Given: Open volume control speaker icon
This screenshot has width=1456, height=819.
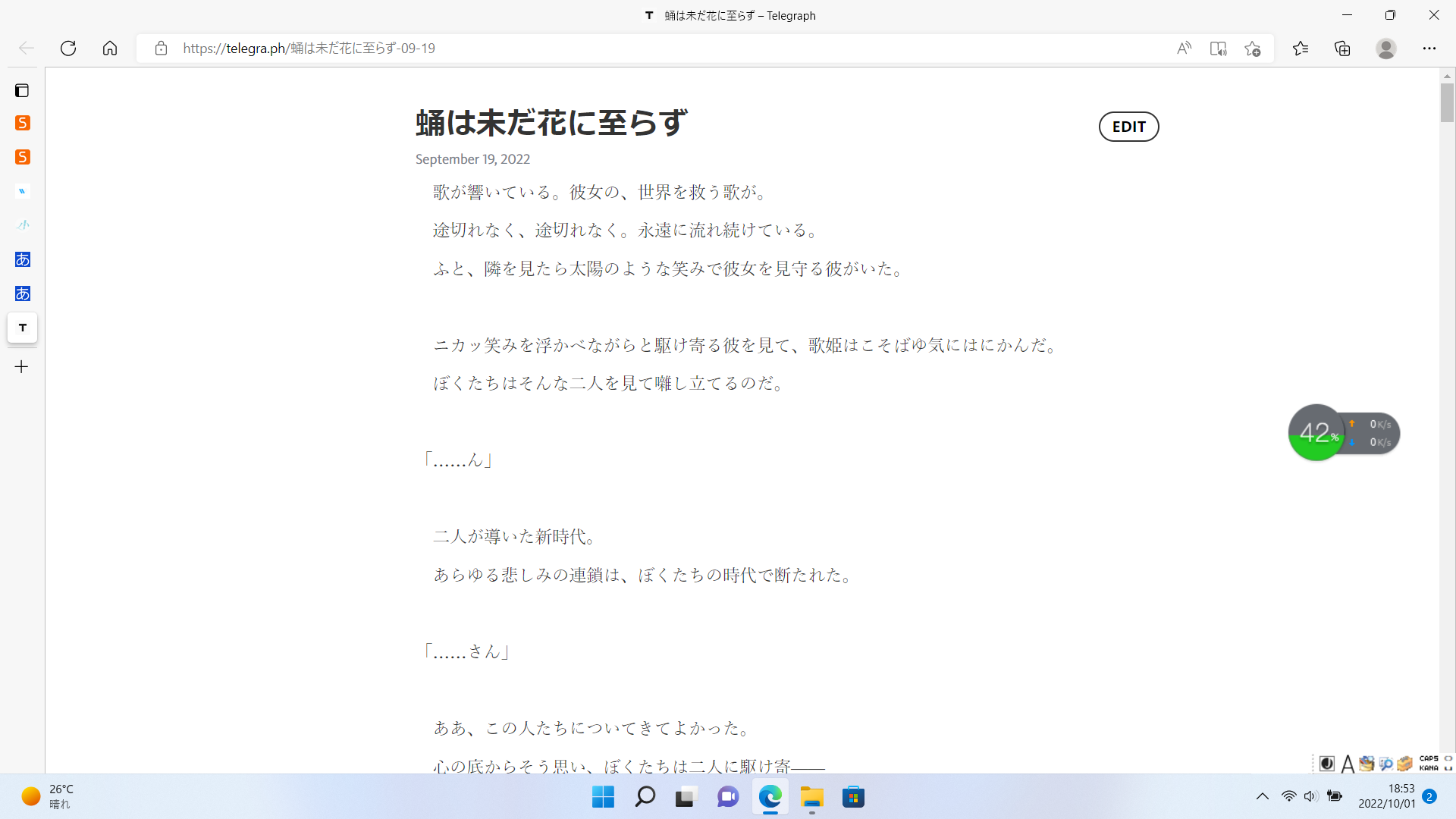Looking at the screenshot, I should click(1311, 796).
